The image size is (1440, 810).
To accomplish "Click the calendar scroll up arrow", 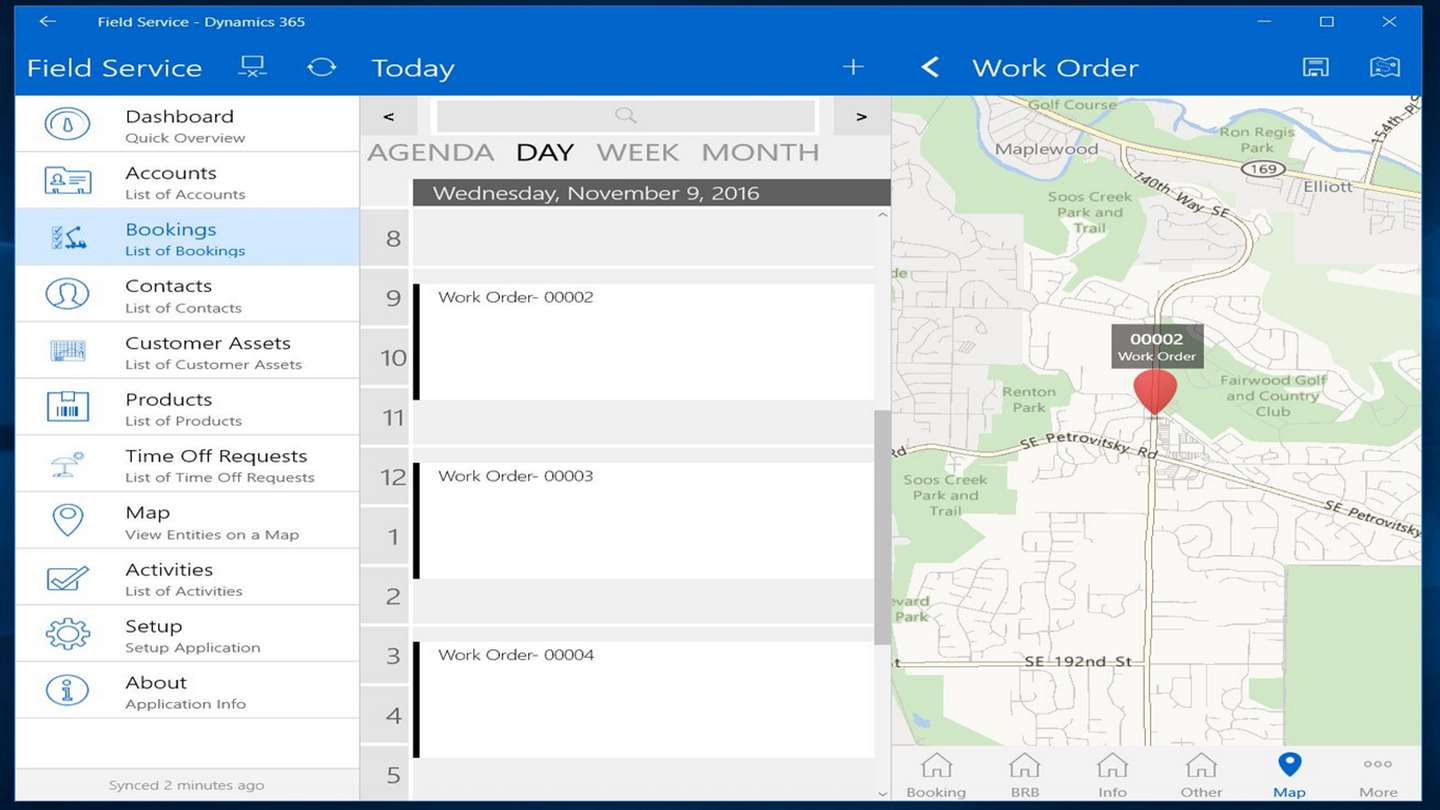I will point(882,215).
